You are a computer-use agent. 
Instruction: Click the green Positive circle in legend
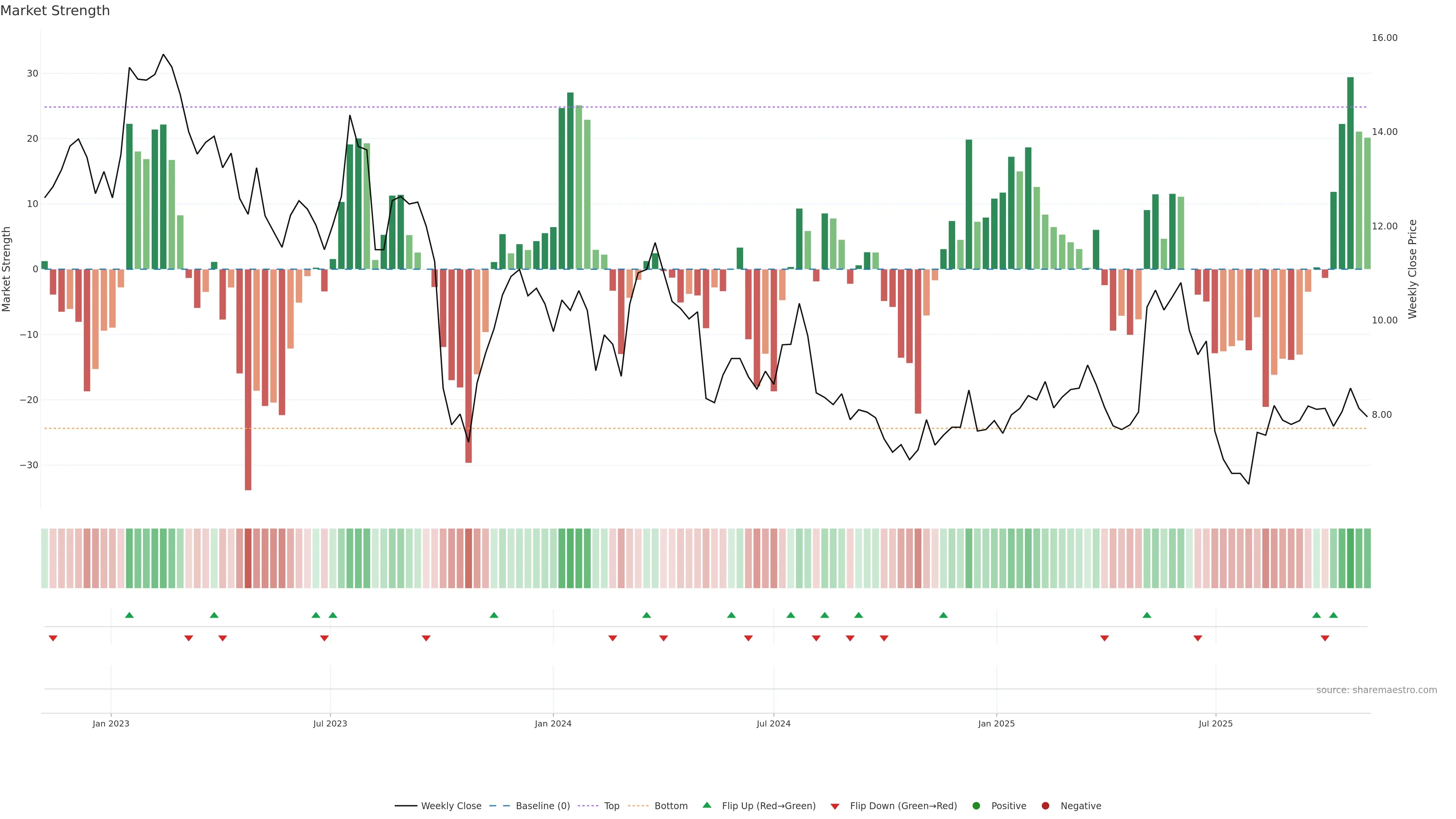click(976, 806)
